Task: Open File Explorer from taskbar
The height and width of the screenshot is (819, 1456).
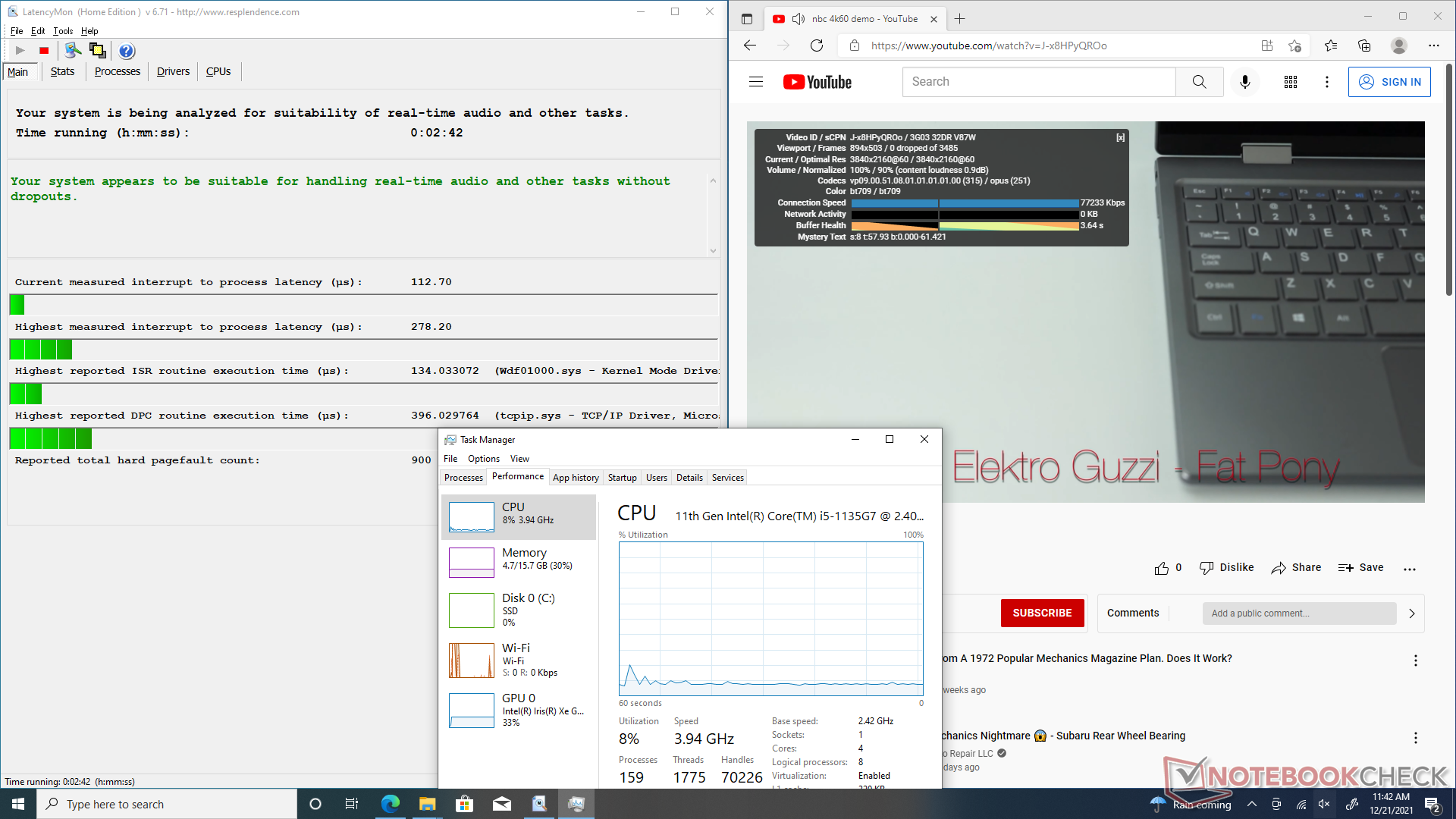Action: click(x=428, y=804)
